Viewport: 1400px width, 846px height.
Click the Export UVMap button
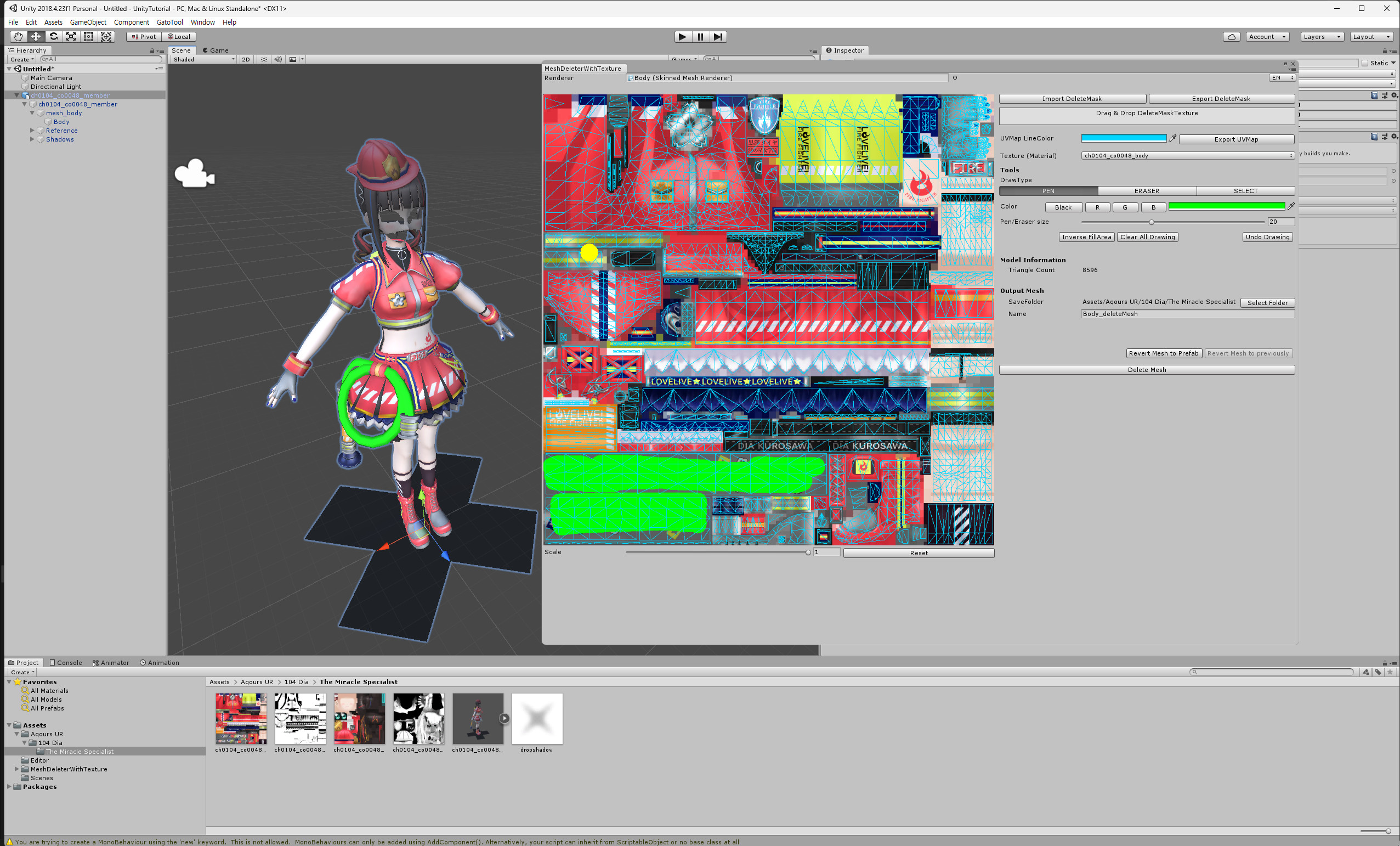point(1236,139)
